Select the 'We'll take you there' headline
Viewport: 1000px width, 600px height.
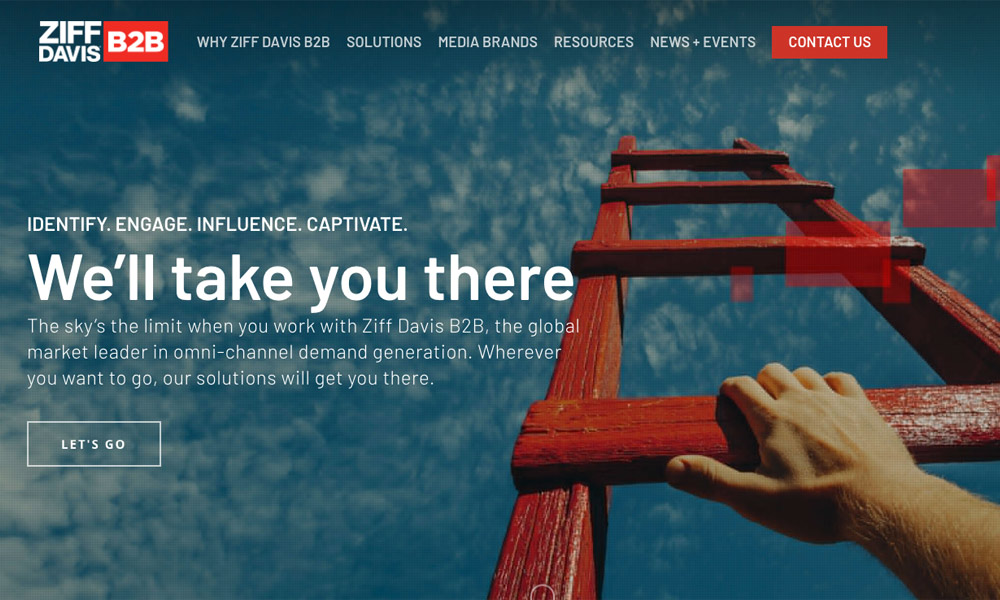(x=301, y=278)
